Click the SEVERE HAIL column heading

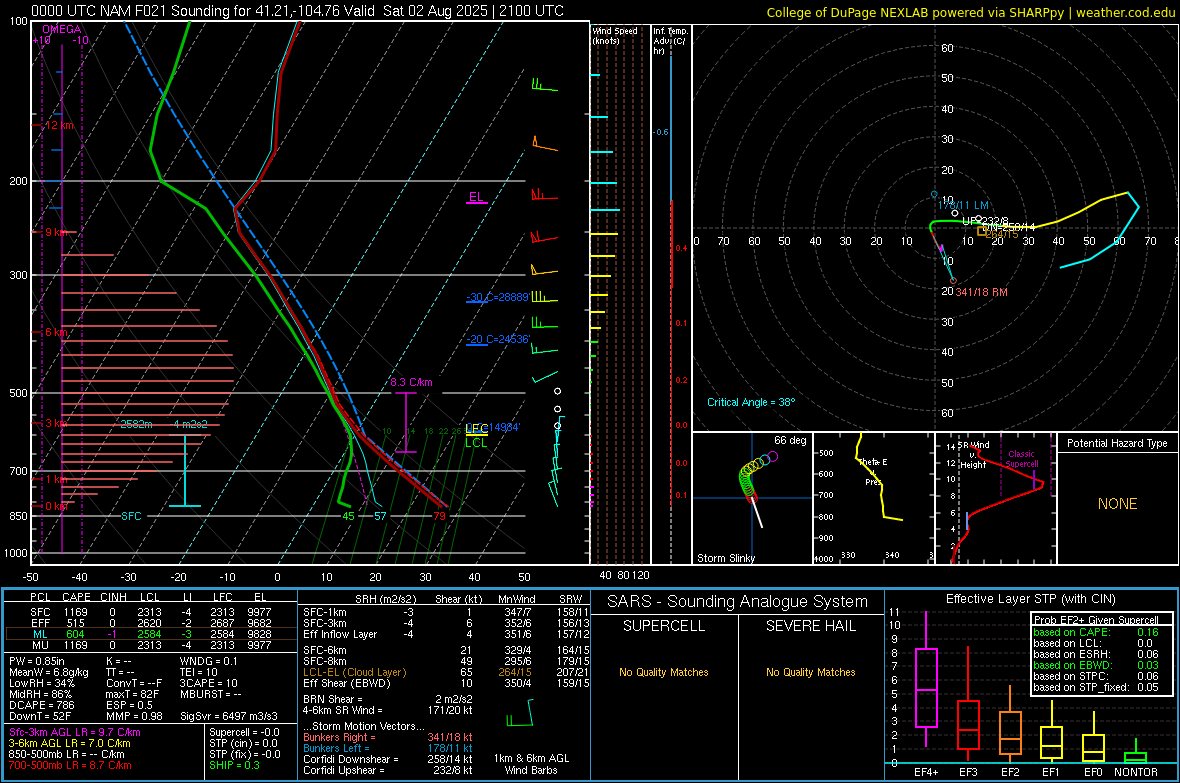810,626
